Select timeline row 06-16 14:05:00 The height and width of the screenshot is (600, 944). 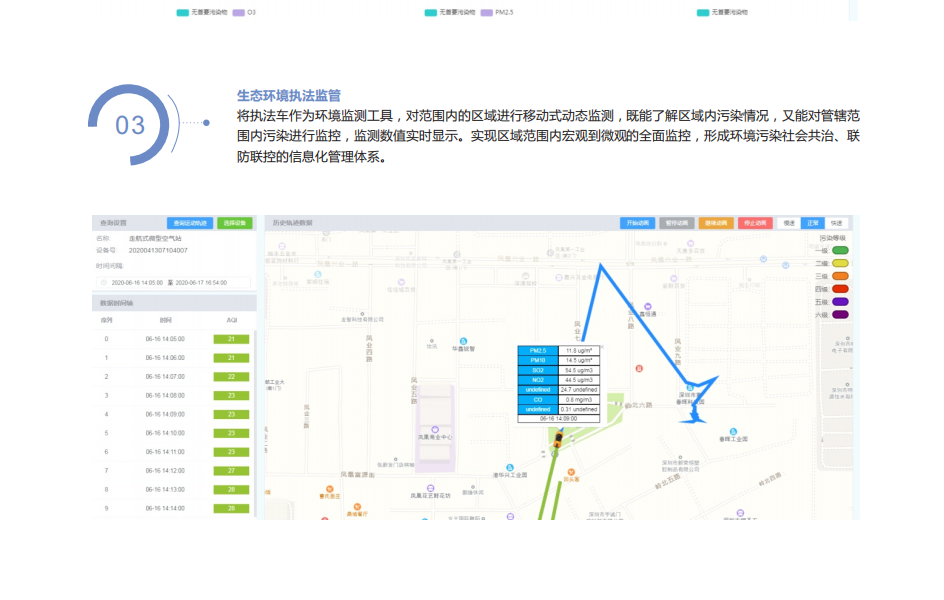[173, 339]
